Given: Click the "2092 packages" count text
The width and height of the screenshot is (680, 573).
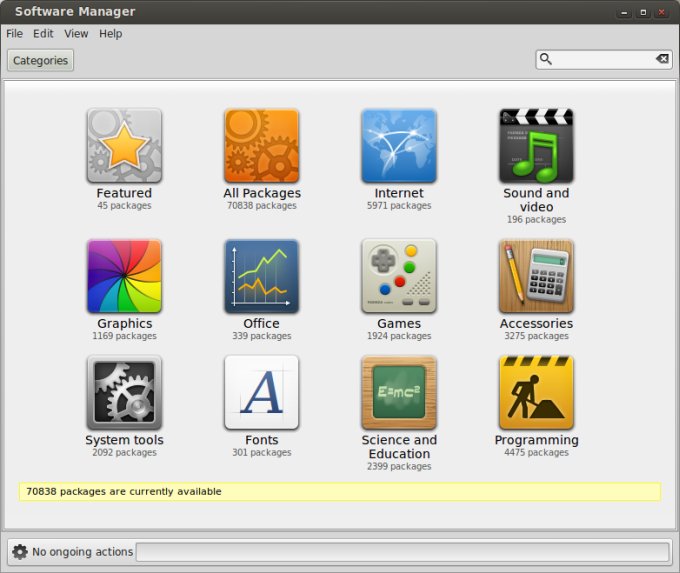Looking at the screenshot, I should point(124,452).
